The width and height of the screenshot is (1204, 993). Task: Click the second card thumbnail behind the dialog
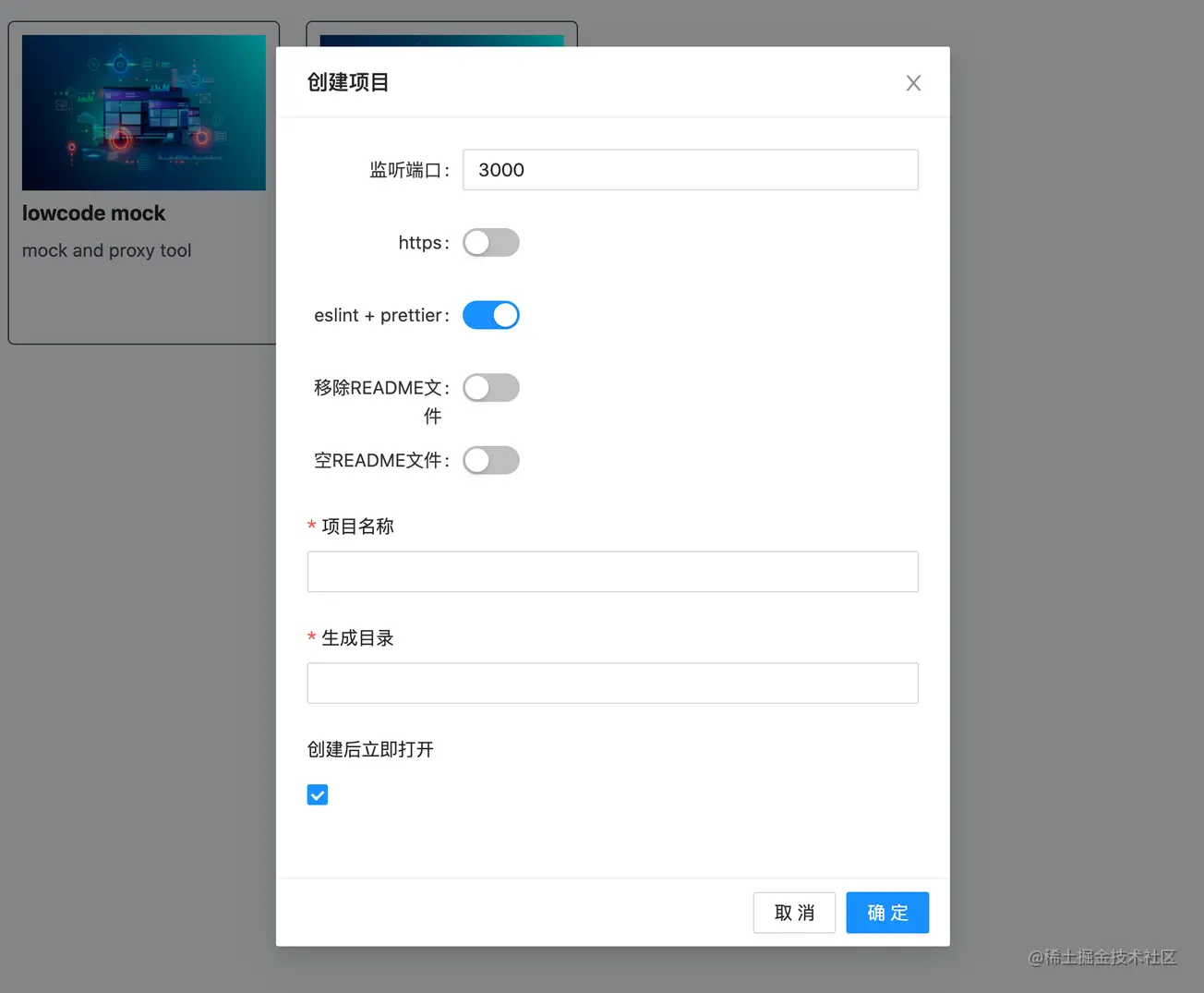click(x=441, y=41)
